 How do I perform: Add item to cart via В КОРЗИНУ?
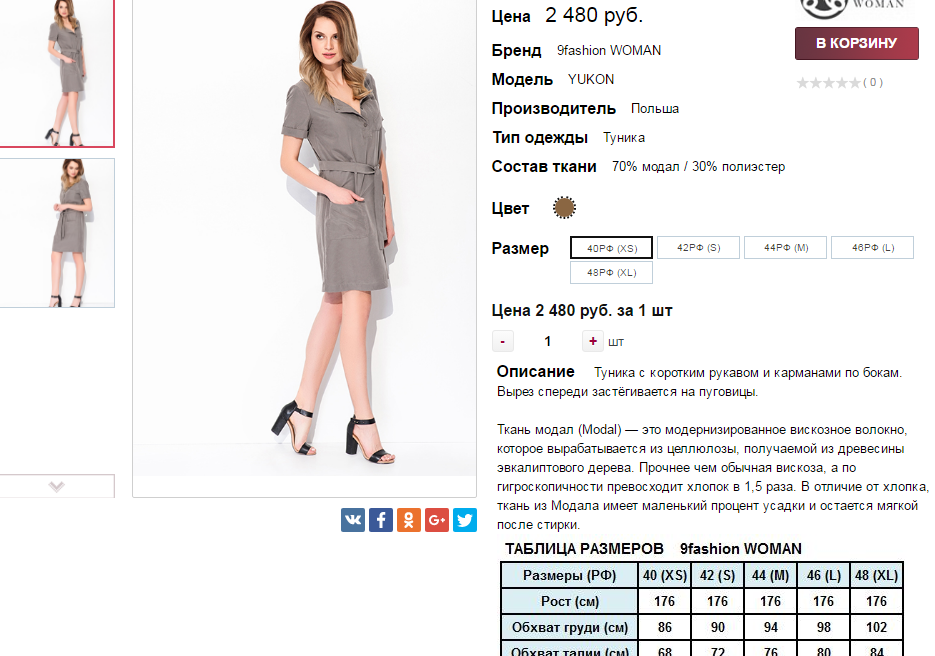point(856,43)
